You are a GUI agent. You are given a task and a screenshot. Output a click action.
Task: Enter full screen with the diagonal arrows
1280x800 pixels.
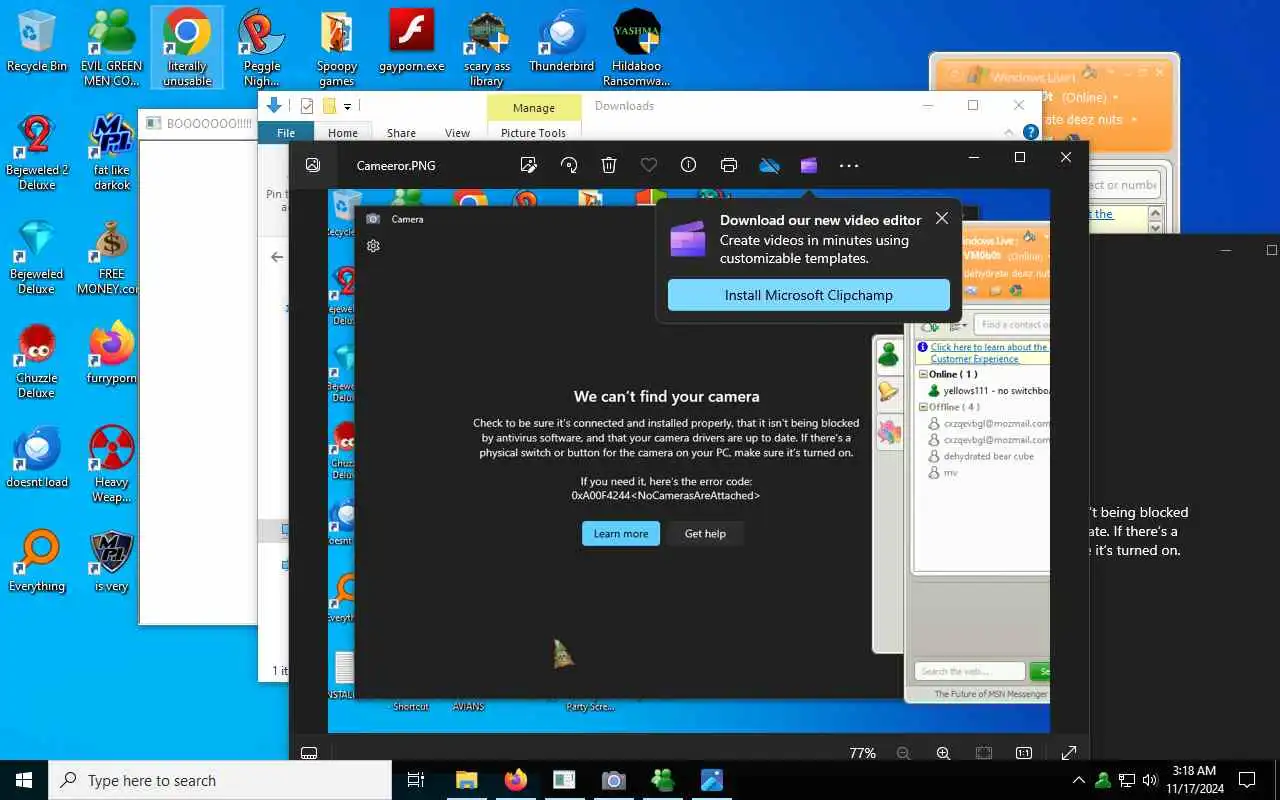1068,753
